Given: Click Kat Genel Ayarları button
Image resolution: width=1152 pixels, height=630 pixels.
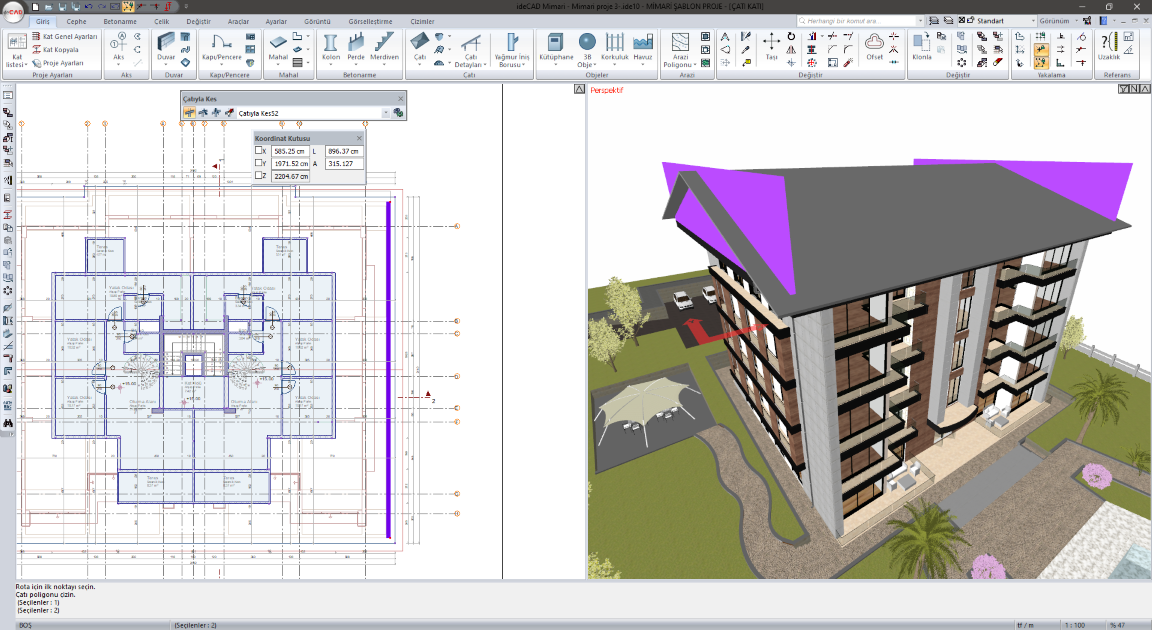Looking at the screenshot, I should coord(64,36).
